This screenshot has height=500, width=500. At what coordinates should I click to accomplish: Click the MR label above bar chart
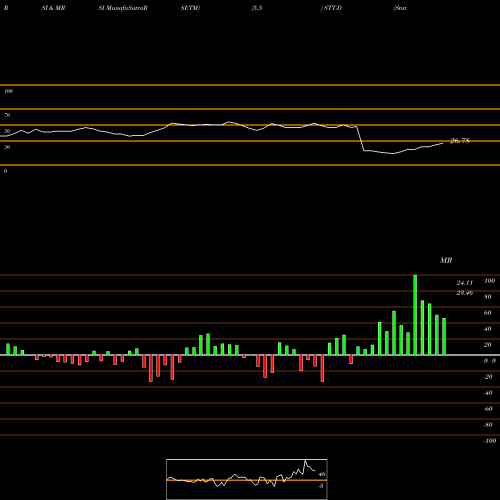coord(446,260)
